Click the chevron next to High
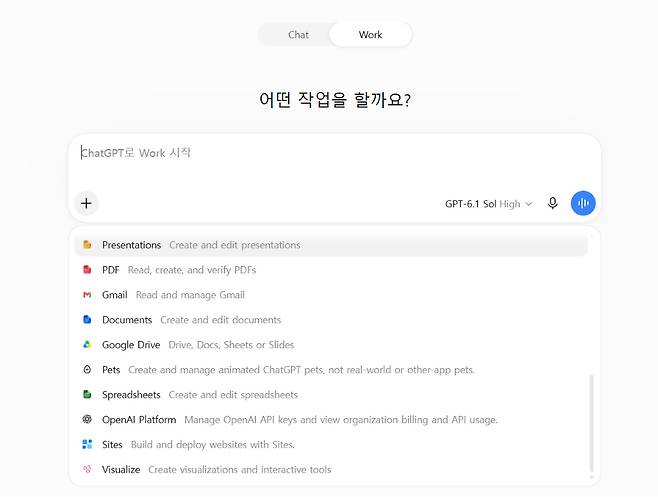This screenshot has width=658, height=497. [529, 204]
